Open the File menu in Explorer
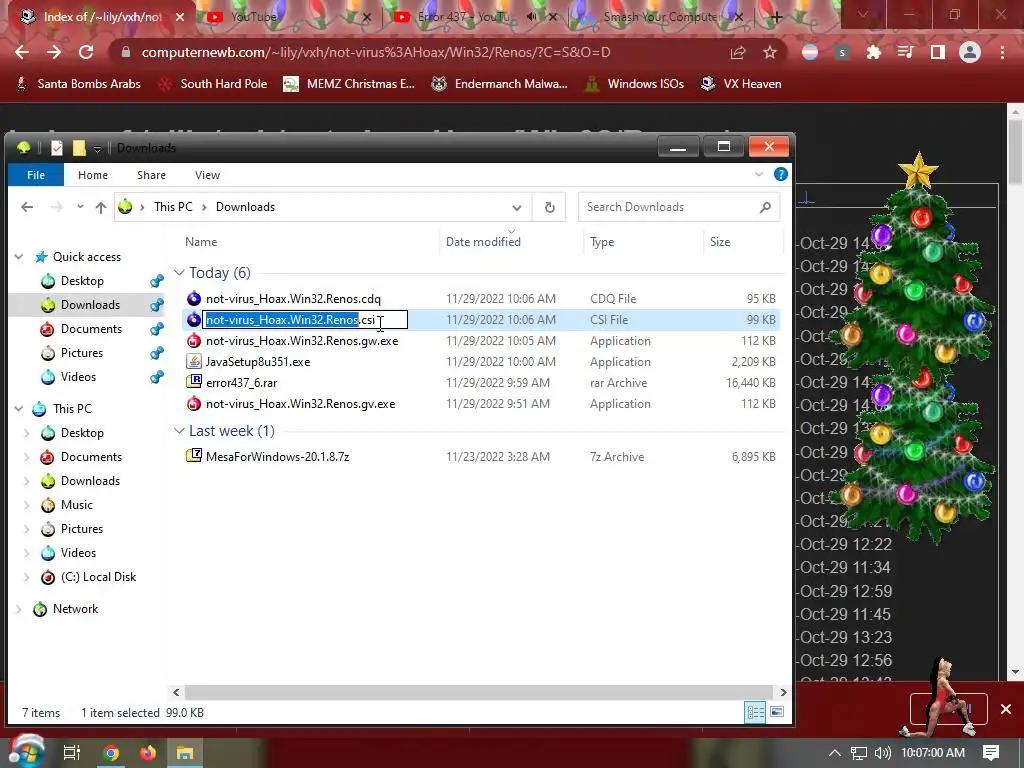This screenshot has height=768, width=1024. click(x=36, y=175)
